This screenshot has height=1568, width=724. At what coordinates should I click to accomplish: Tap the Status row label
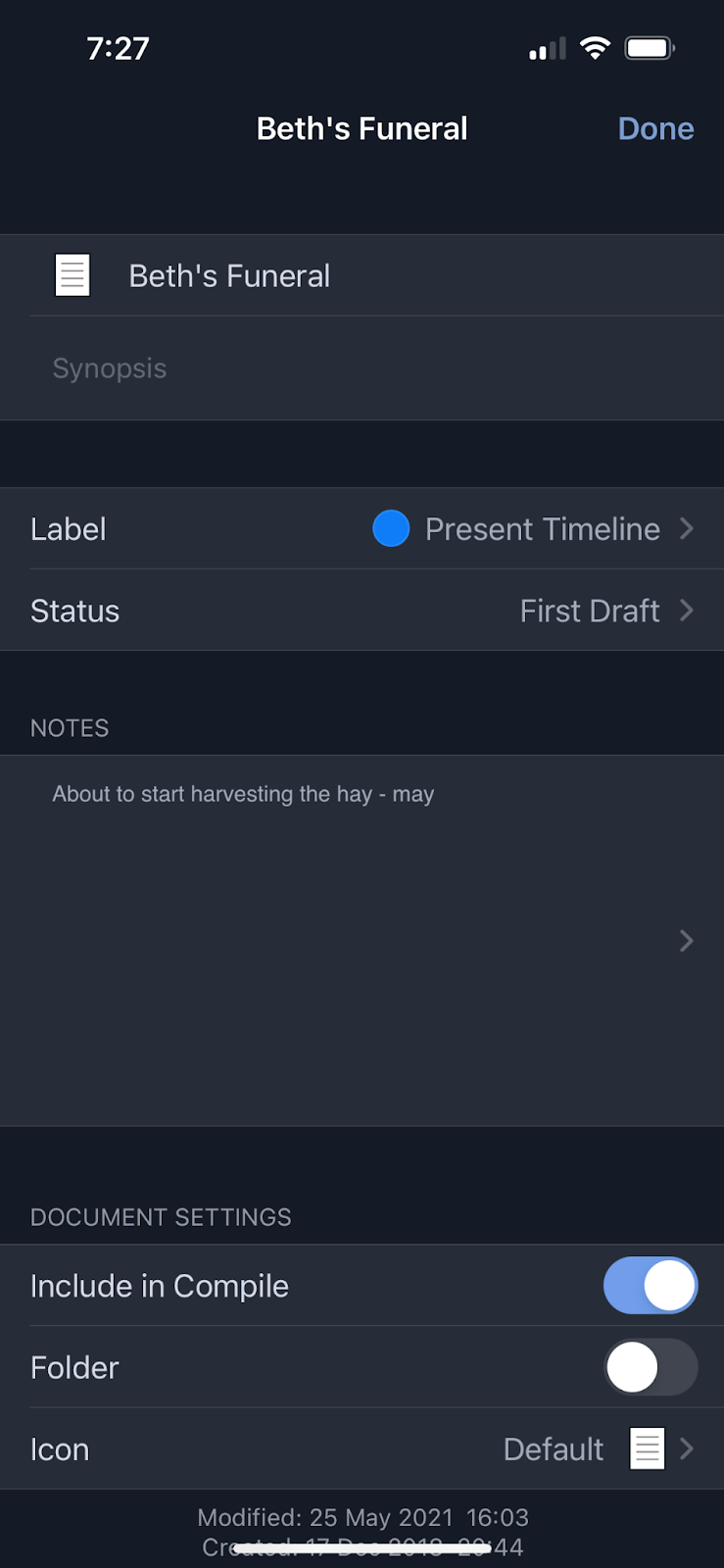[x=74, y=611]
